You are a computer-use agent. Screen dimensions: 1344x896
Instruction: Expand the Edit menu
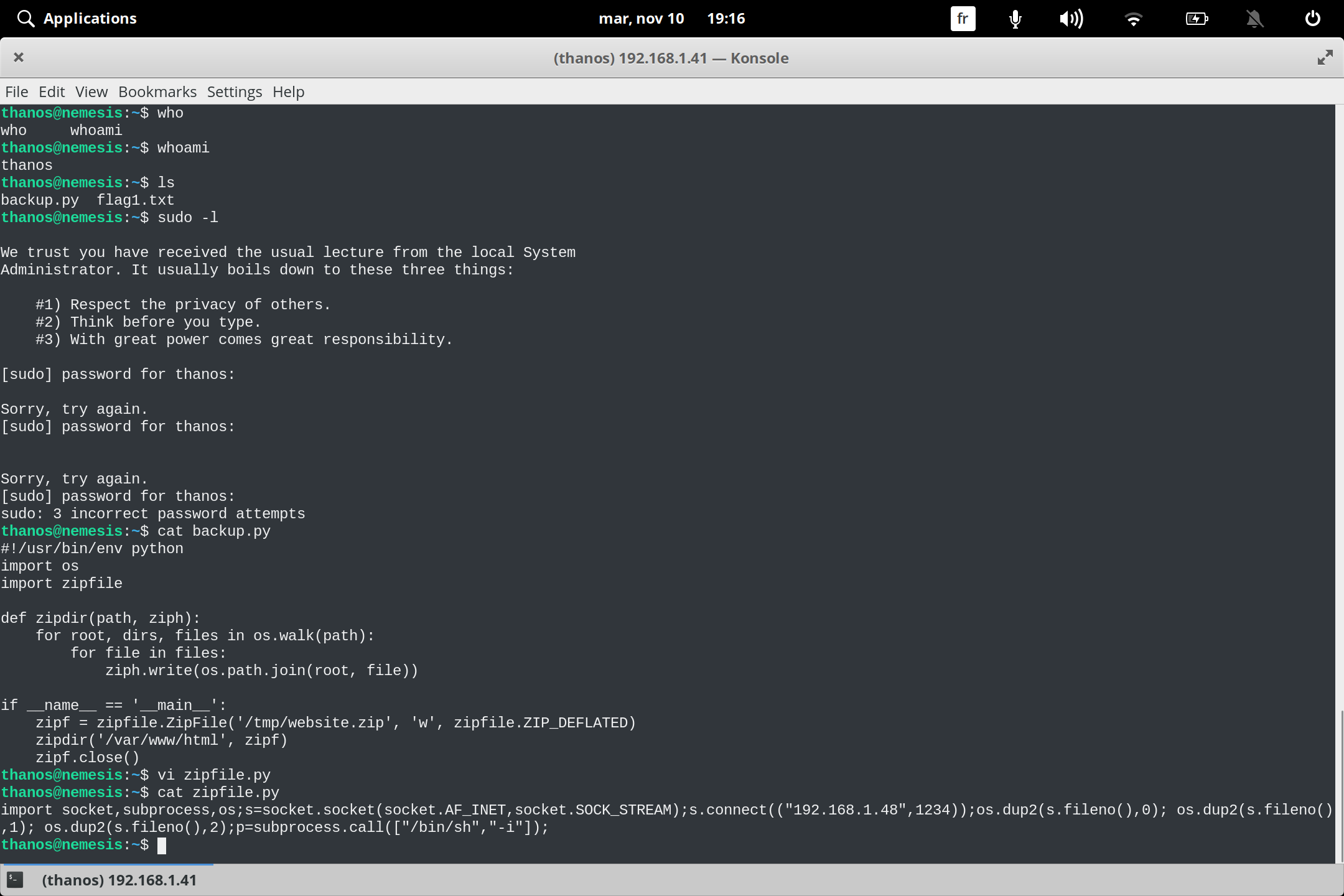pos(52,91)
